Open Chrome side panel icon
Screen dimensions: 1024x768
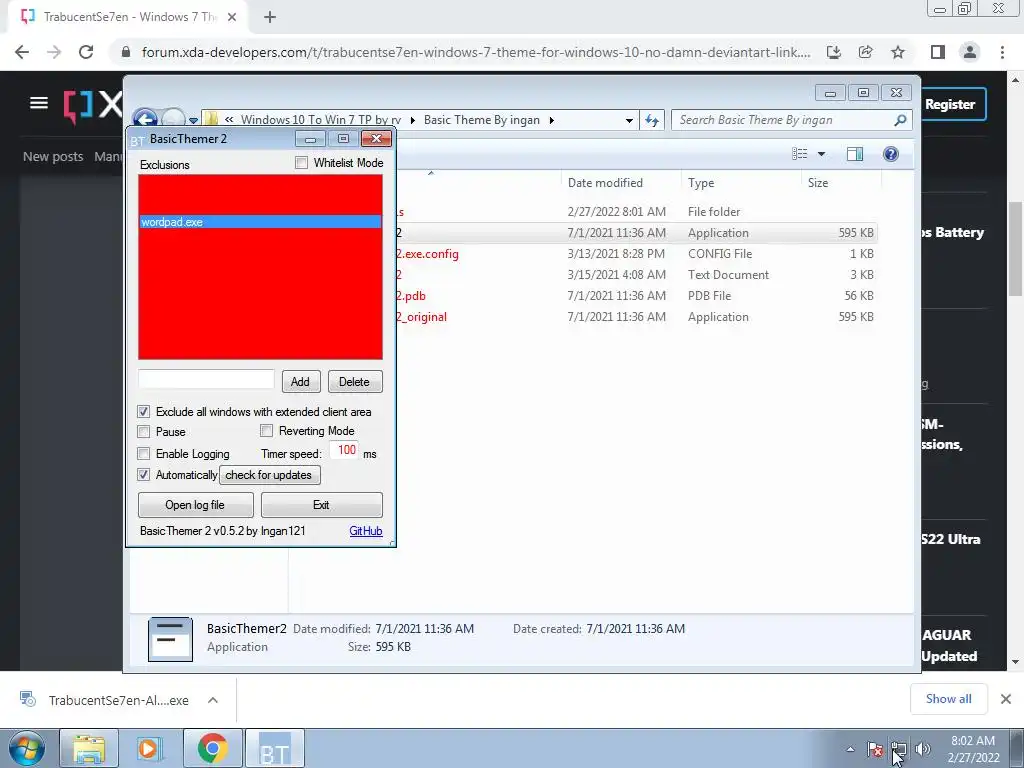coord(938,52)
